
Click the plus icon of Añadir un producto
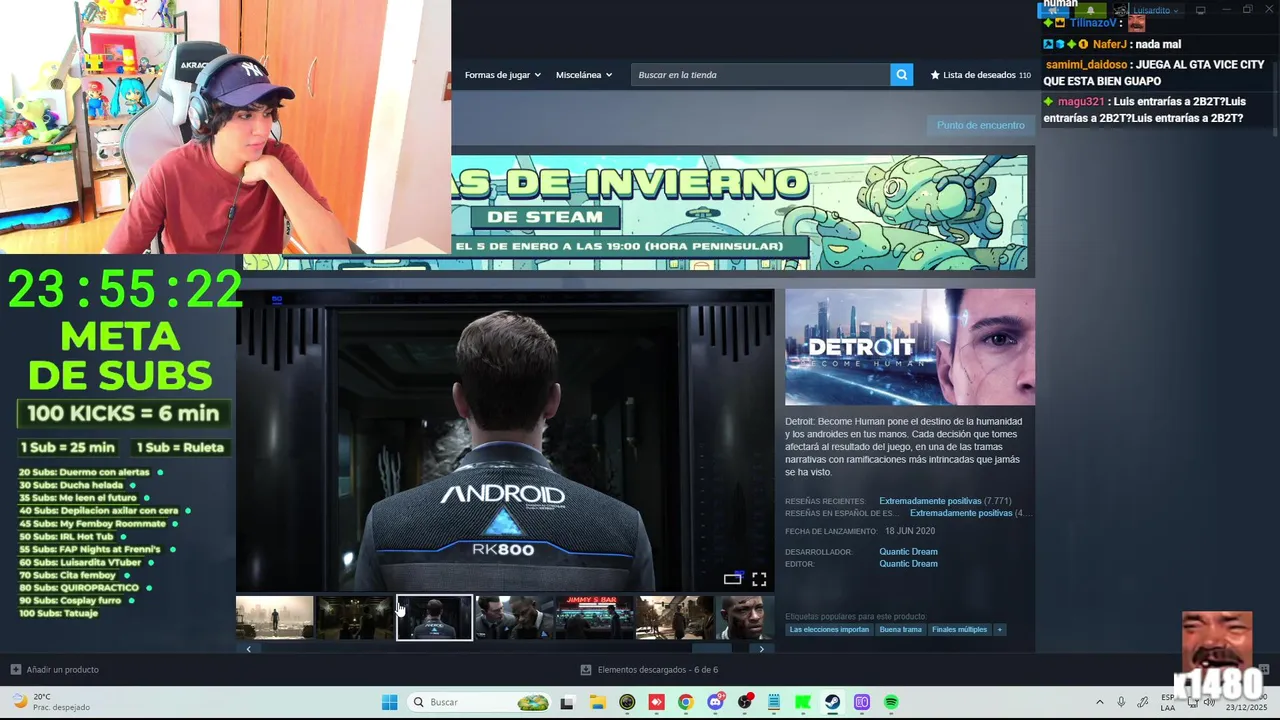click(15, 670)
